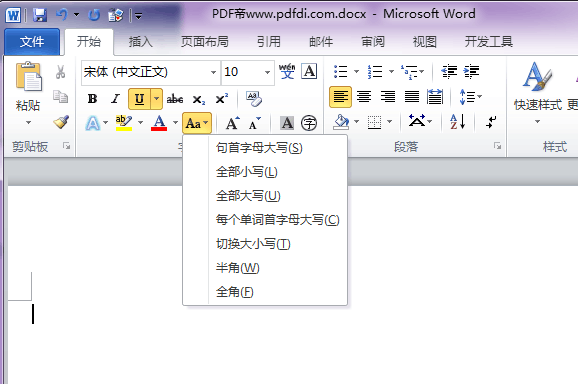Open the Sort A-Z icon
Screen dimensions: 578x384
pos(457,122)
